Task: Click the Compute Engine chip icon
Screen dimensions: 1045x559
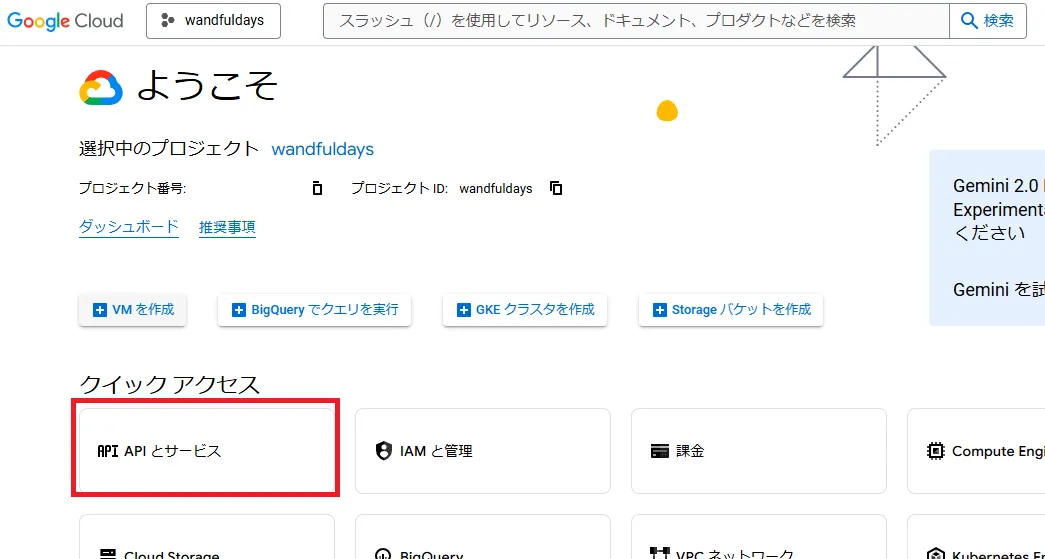Action: point(936,451)
